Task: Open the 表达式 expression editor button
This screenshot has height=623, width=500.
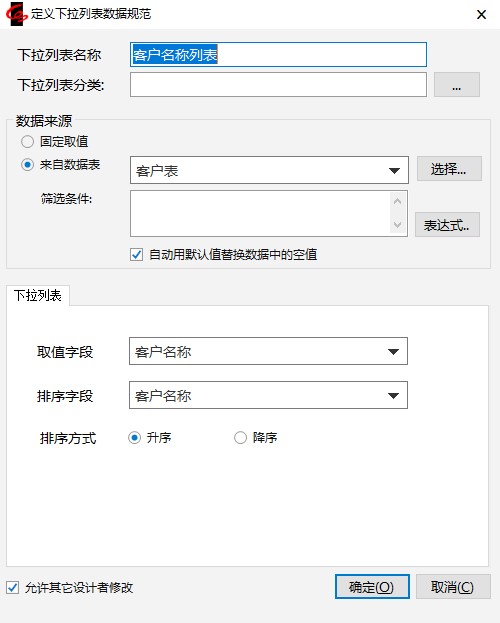Action: coord(447,225)
